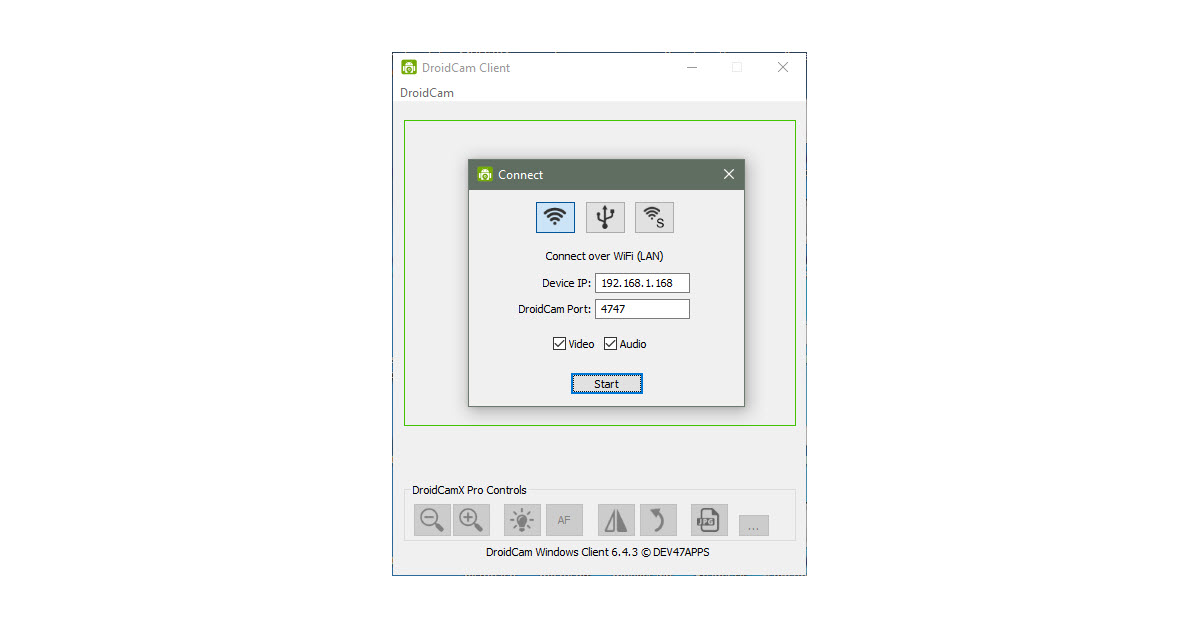Minimize the DroidCam Client window

point(691,68)
